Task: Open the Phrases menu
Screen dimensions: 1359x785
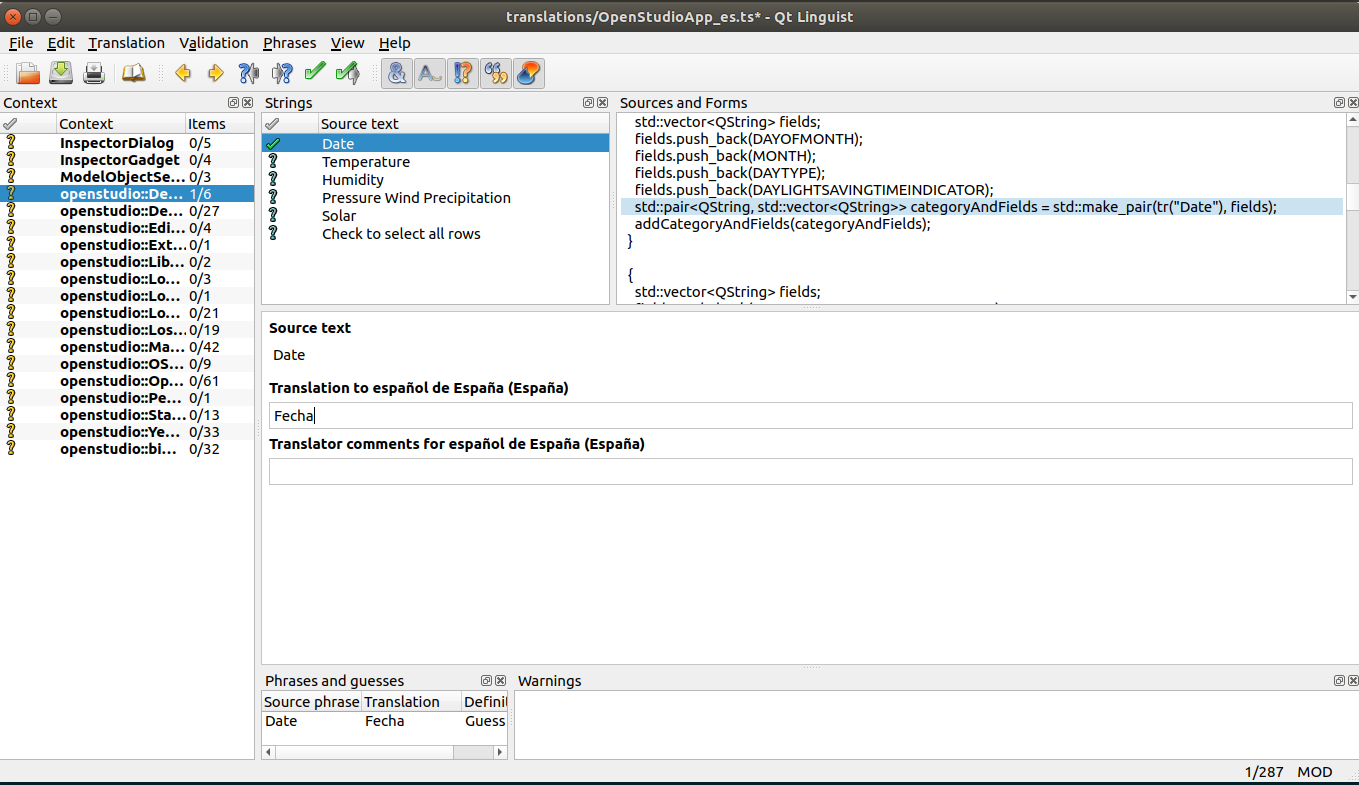Action: pyautogui.click(x=289, y=43)
